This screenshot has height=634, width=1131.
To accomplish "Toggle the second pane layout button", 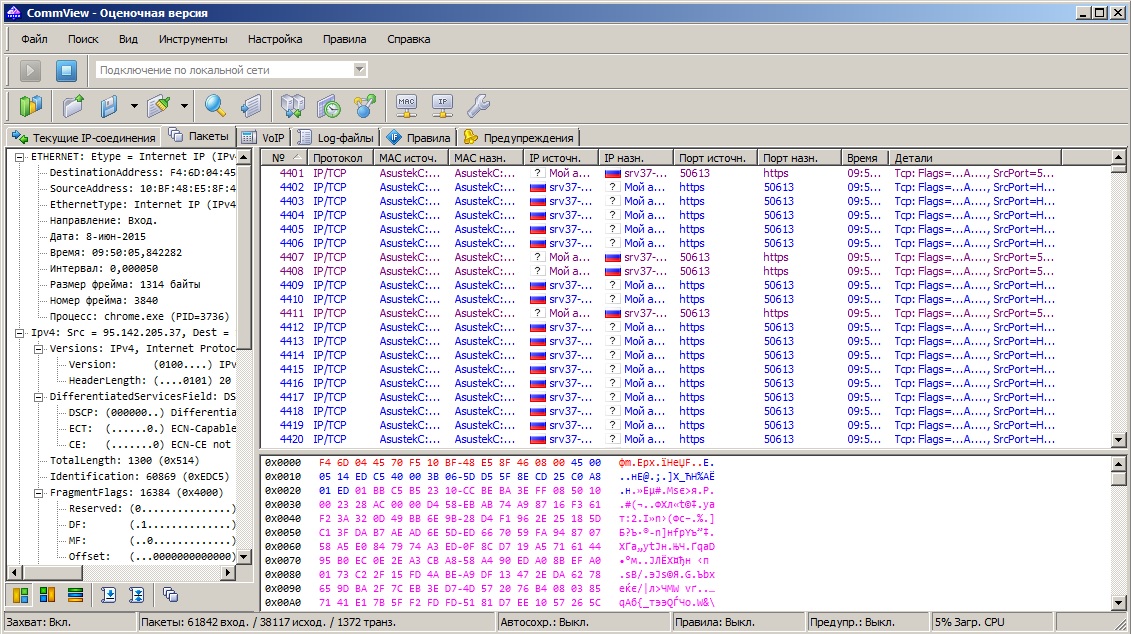I will [x=47, y=595].
